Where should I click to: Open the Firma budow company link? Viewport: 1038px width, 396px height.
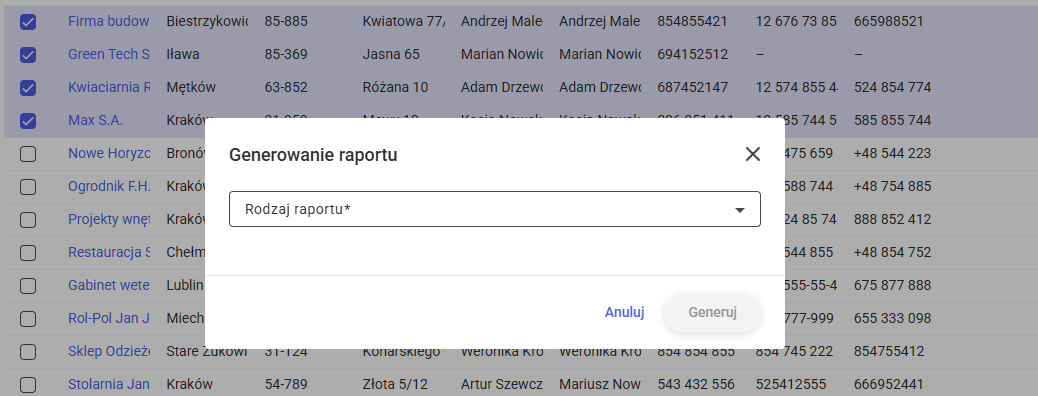pos(109,21)
